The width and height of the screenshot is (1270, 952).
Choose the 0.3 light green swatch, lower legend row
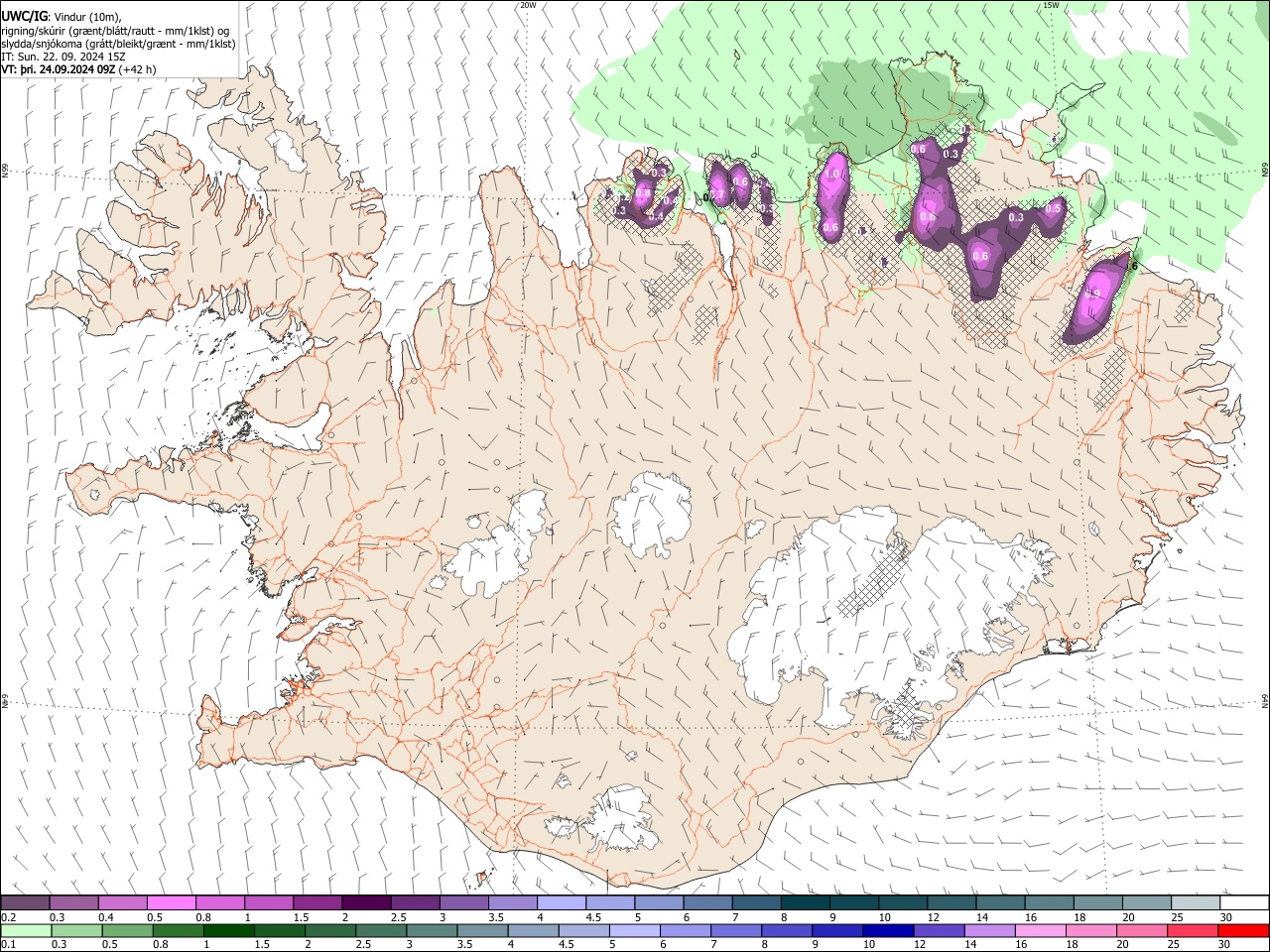[78, 930]
